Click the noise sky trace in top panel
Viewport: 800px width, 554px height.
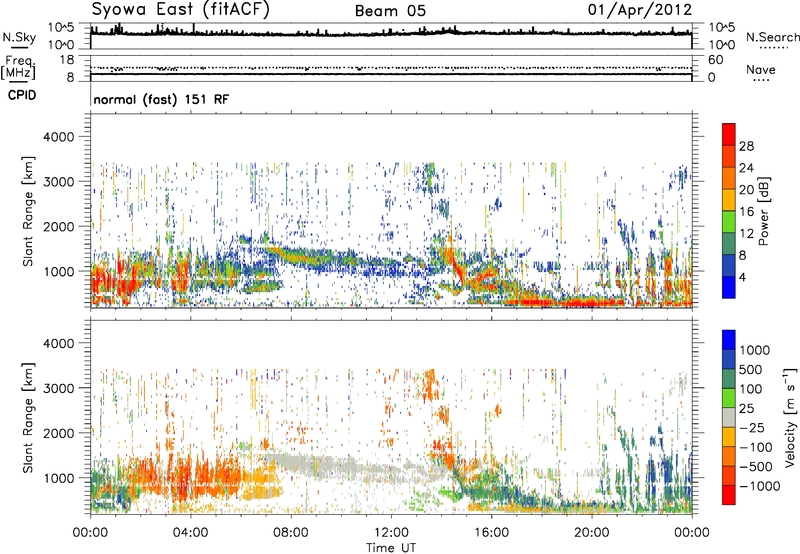pos(391,33)
